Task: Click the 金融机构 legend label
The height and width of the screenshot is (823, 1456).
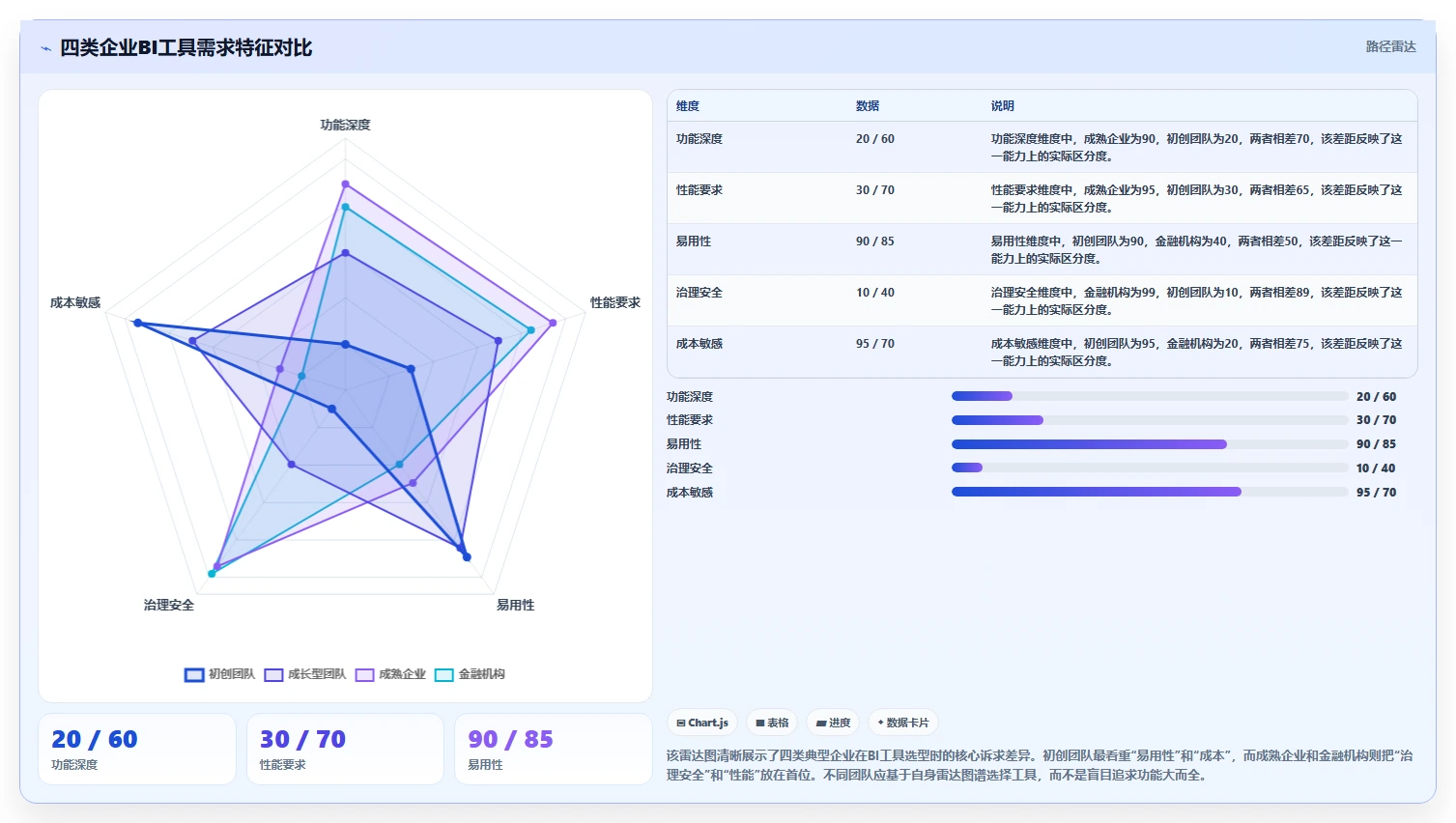Action: coord(481,674)
